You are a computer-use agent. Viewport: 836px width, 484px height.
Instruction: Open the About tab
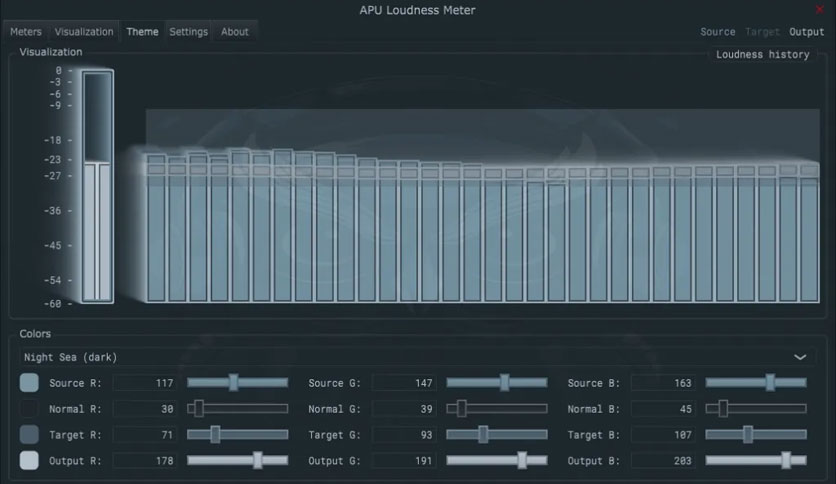coord(235,32)
